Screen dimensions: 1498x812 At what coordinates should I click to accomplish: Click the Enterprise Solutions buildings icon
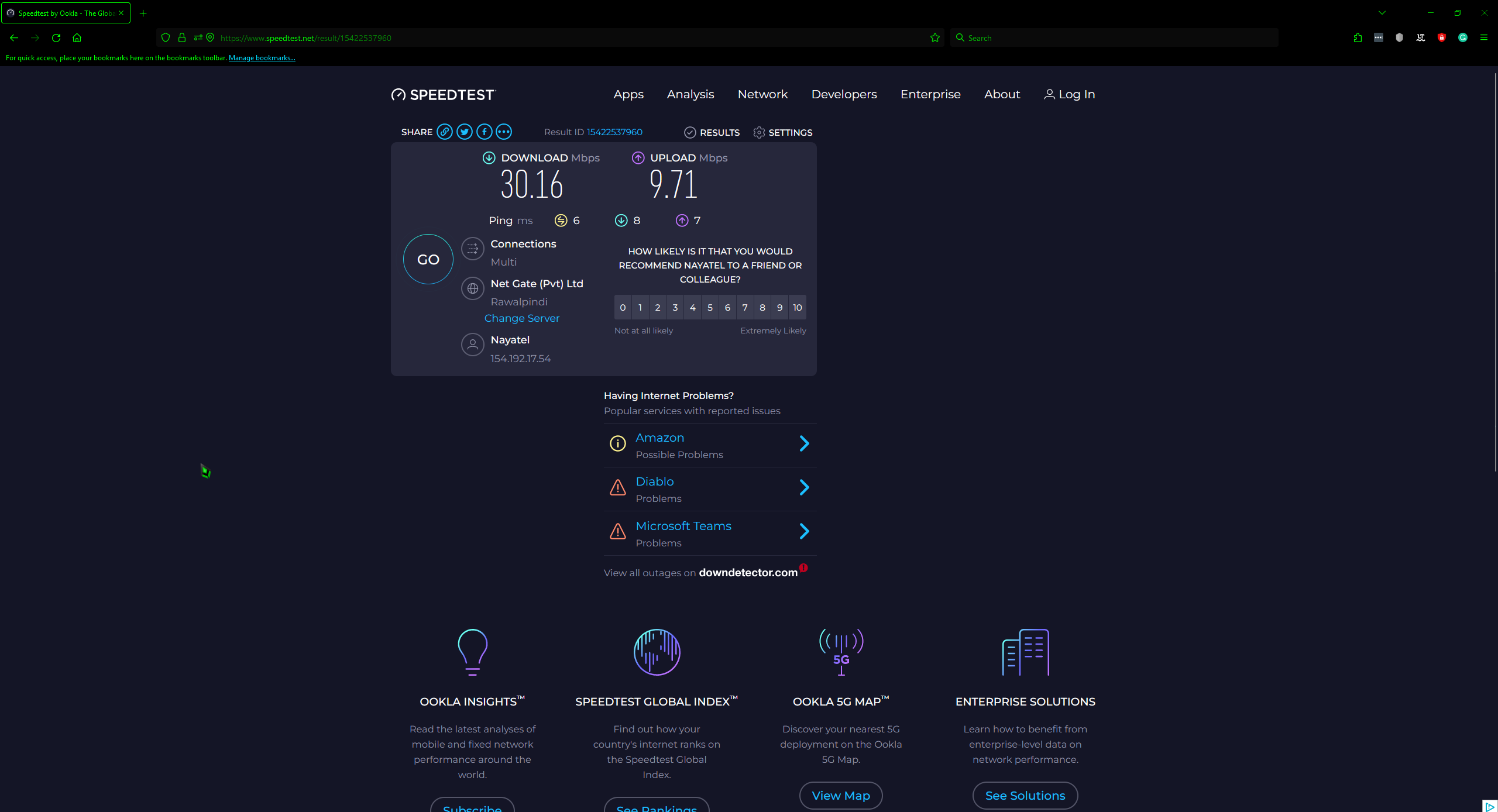[1025, 652]
